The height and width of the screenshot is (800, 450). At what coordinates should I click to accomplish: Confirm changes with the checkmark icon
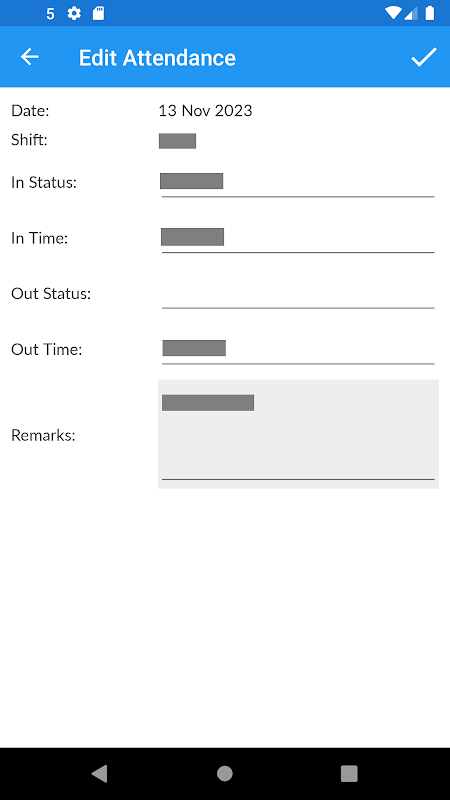tap(424, 57)
